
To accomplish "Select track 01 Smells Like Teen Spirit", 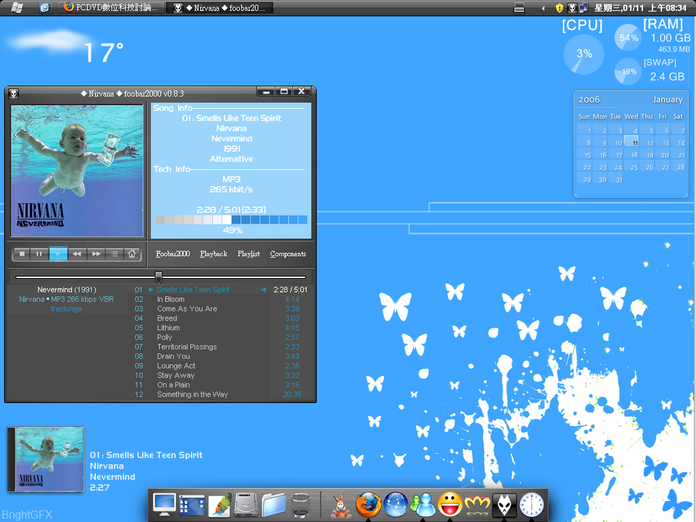I will [221, 290].
